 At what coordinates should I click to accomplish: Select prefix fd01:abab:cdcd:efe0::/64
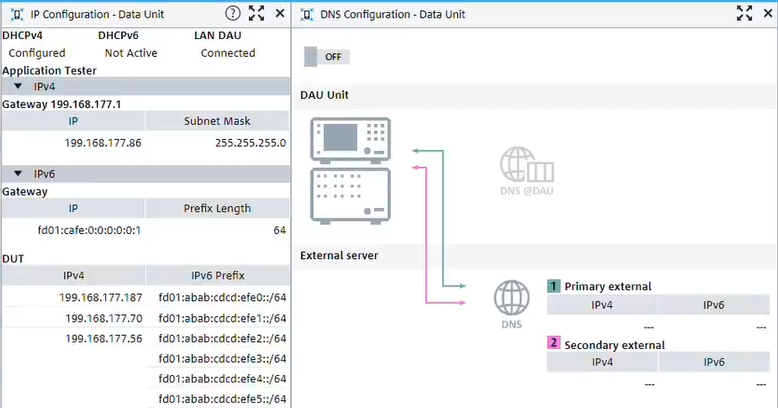pyautogui.click(x=222, y=297)
